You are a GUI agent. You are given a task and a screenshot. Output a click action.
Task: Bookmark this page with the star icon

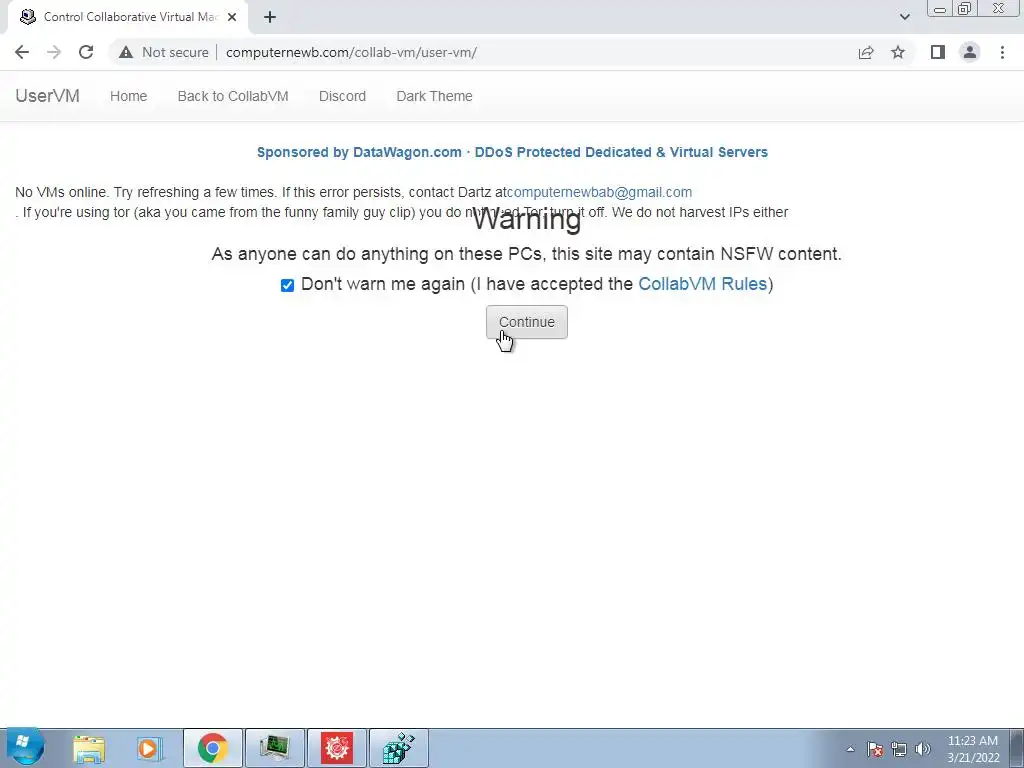click(x=898, y=52)
